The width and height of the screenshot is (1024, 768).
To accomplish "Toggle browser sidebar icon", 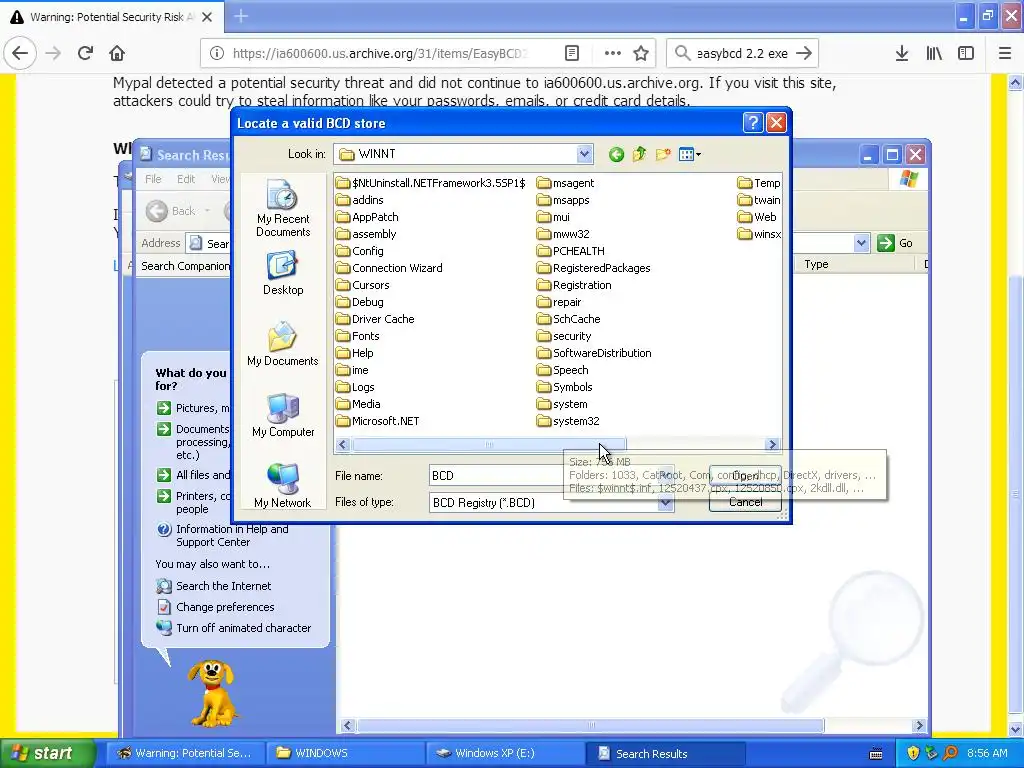I will [966, 54].
